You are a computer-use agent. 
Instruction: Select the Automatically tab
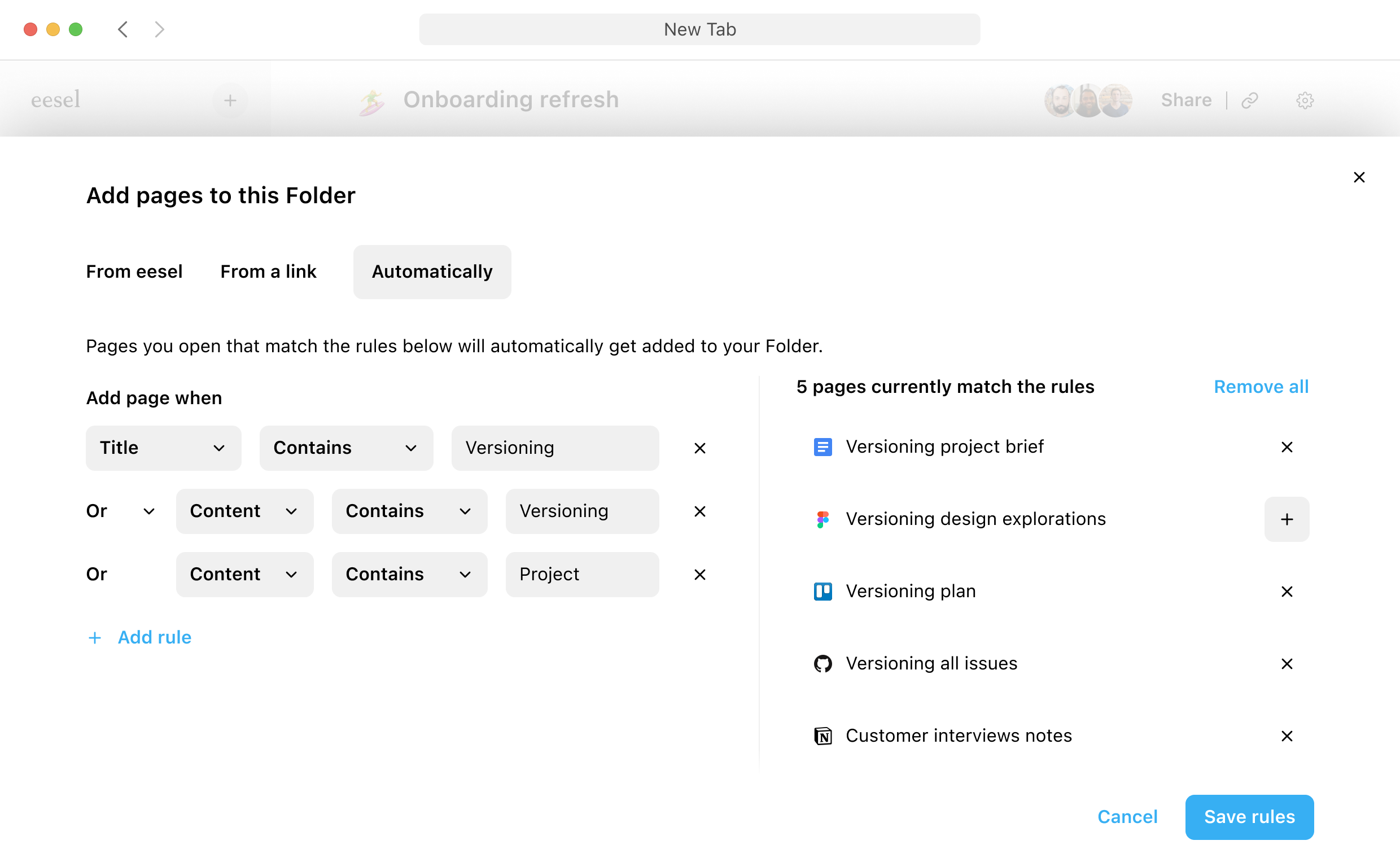[x=432, y=272]
